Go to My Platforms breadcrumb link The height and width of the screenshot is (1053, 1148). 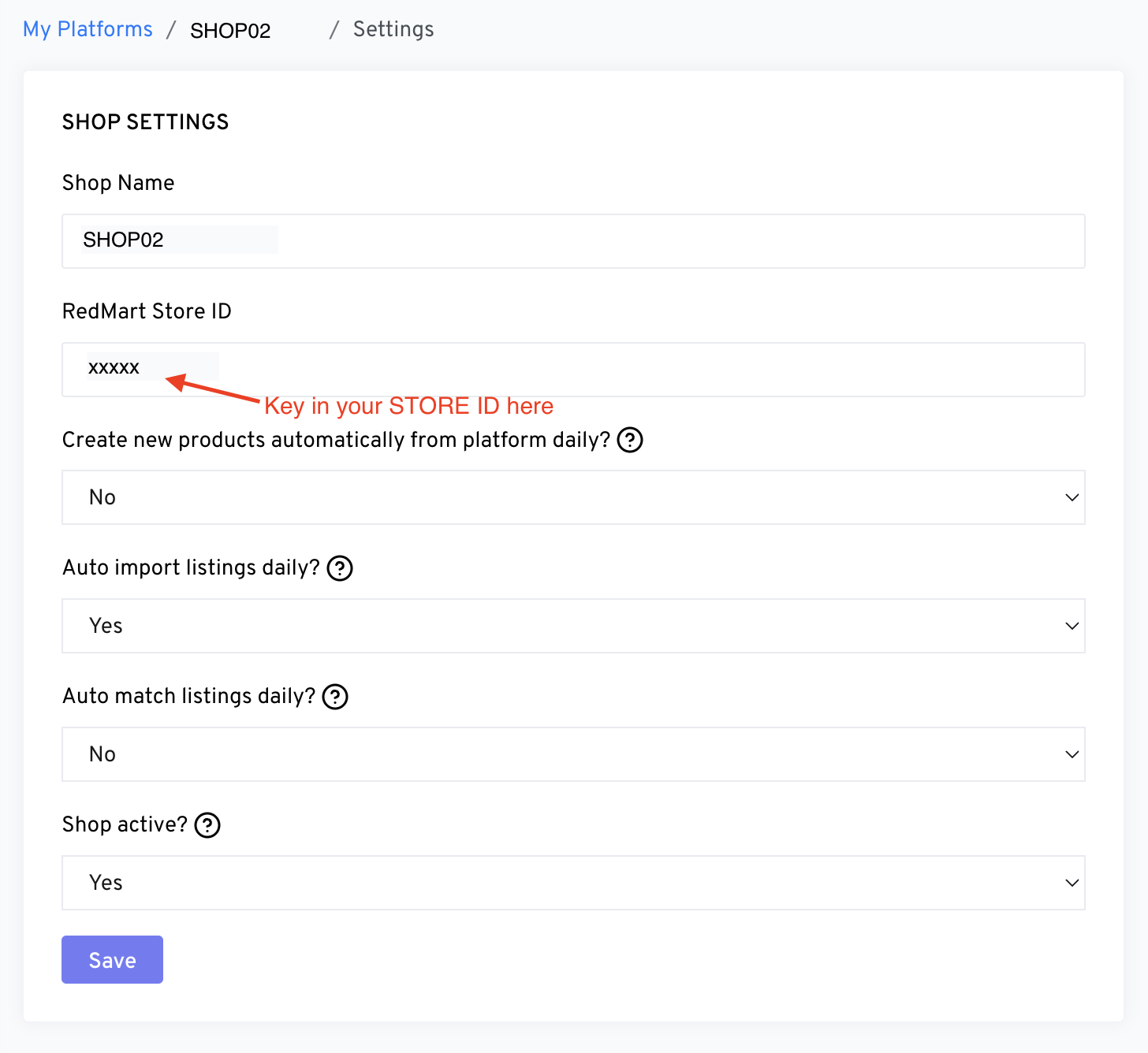click(88, 29)
